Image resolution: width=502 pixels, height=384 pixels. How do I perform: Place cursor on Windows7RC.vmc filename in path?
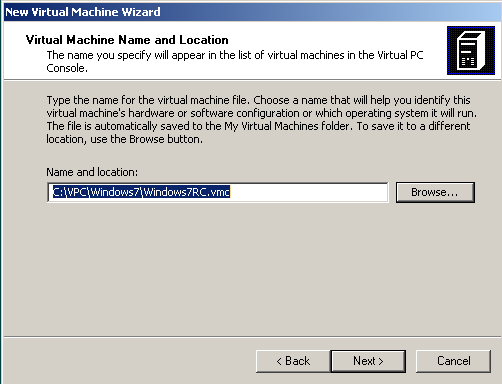tap(187, 192)
